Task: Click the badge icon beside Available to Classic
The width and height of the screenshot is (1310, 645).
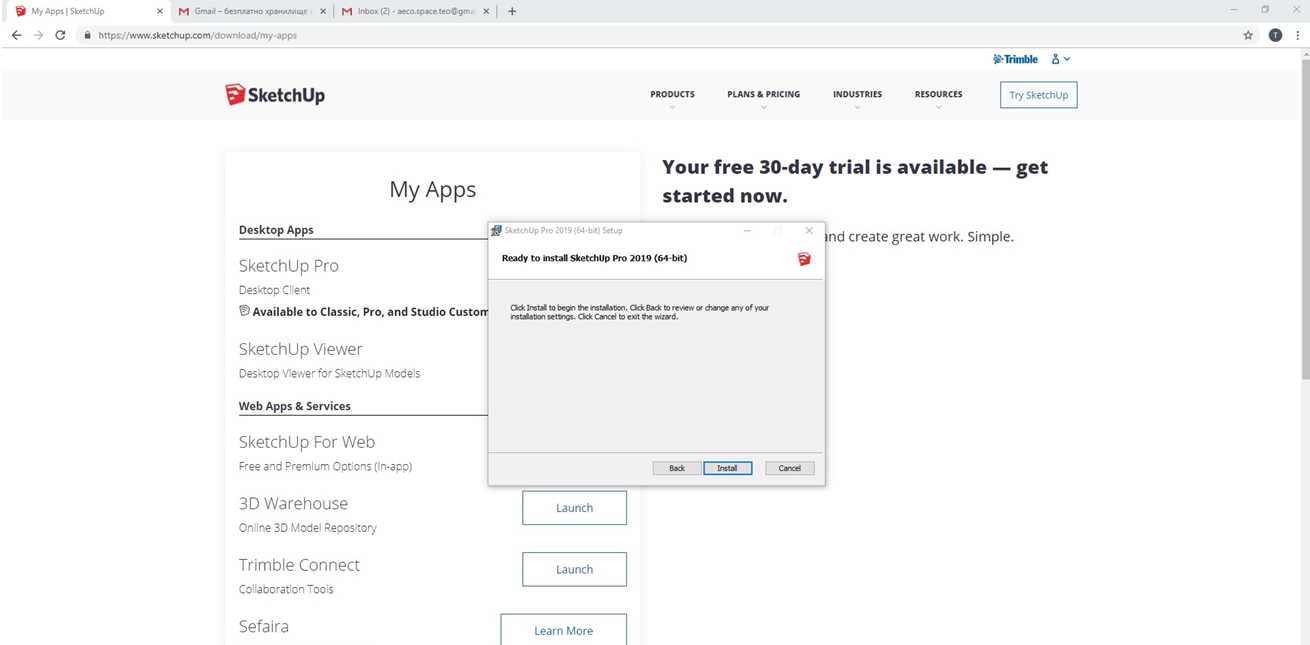Action: (244, 311)
